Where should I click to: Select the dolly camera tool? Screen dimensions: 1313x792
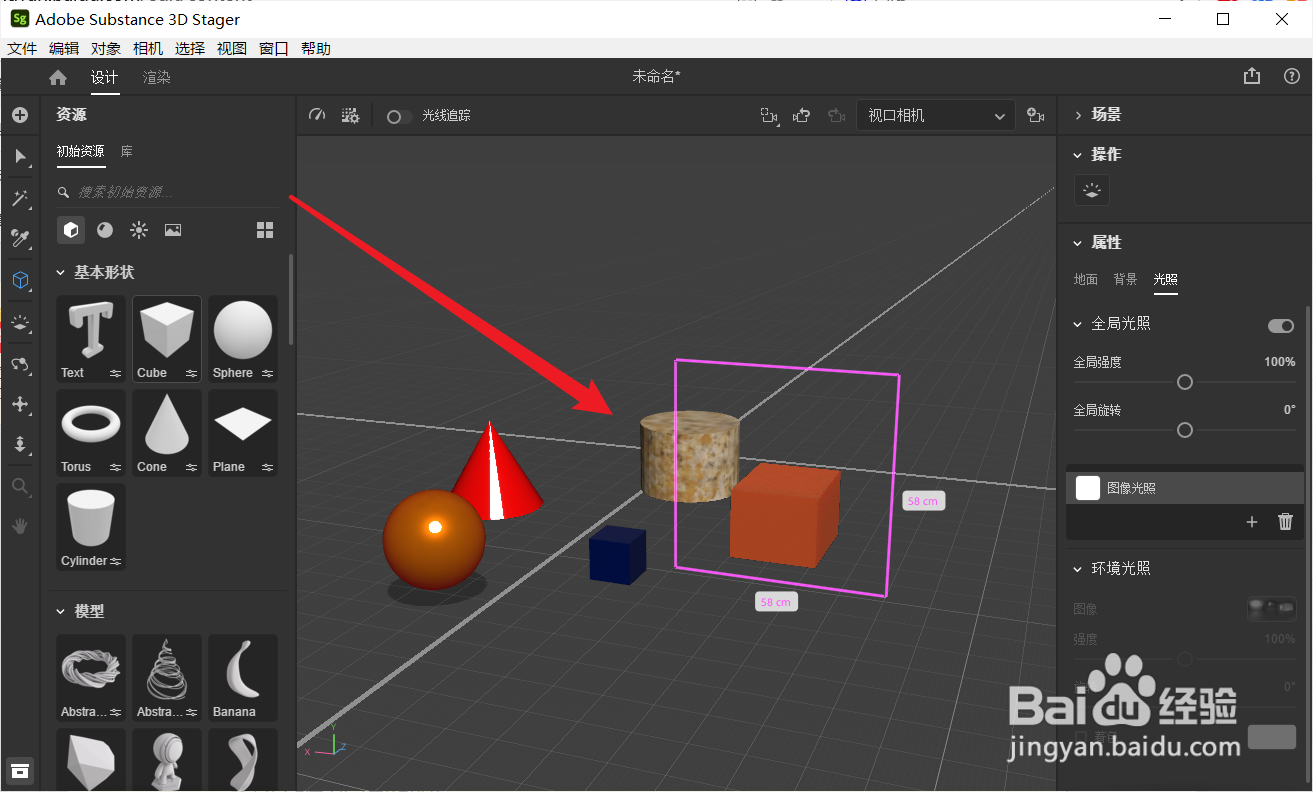coord(20,445)
